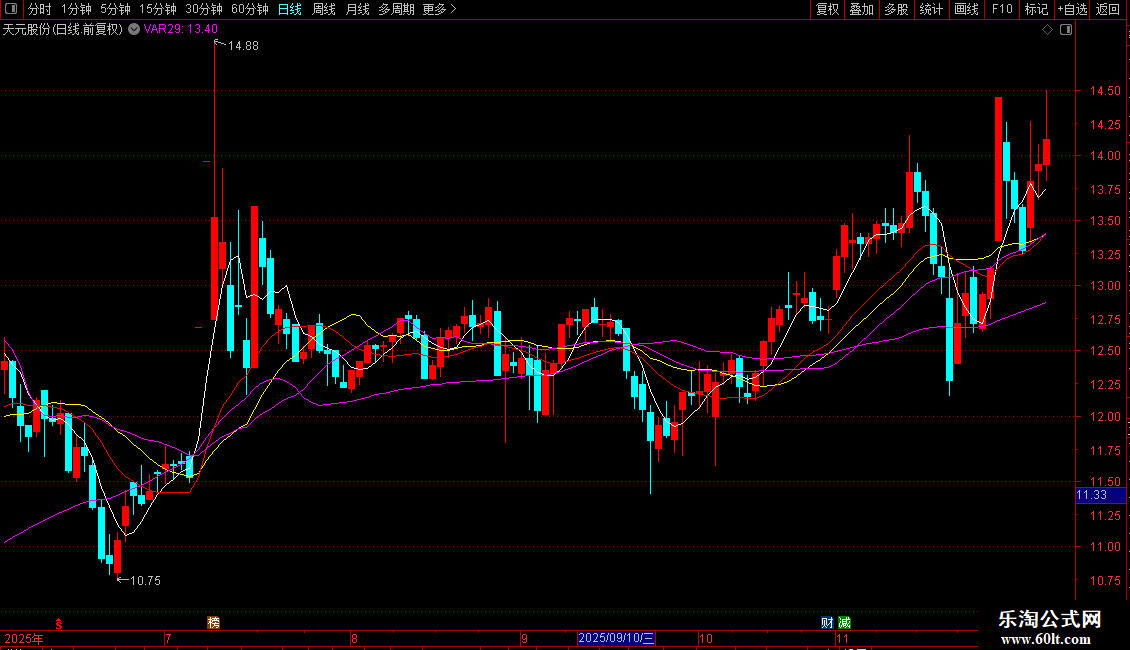This screenshot has width=1130, height=650.
Task: Click the 标记 mark button
Action: (x=1036, y=9)
